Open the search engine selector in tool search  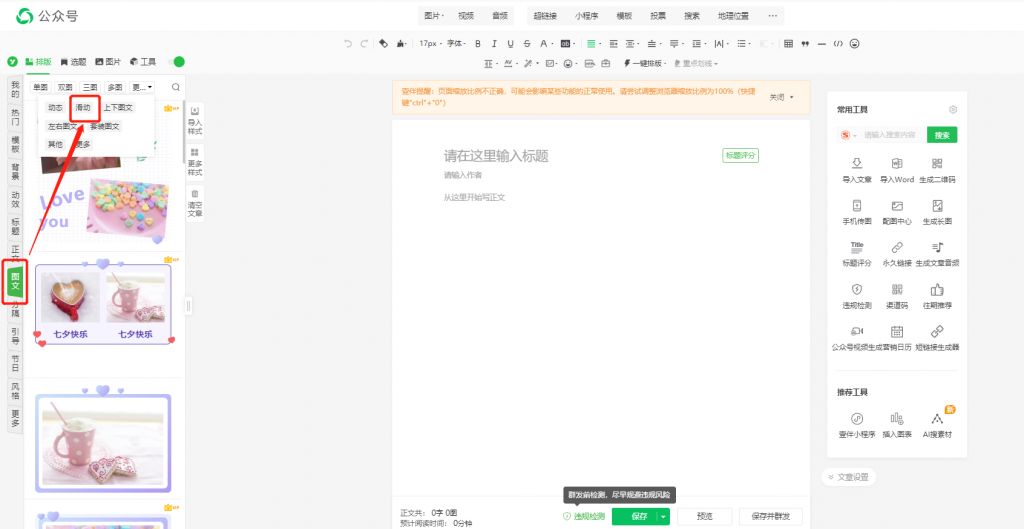tap(848, 135)
